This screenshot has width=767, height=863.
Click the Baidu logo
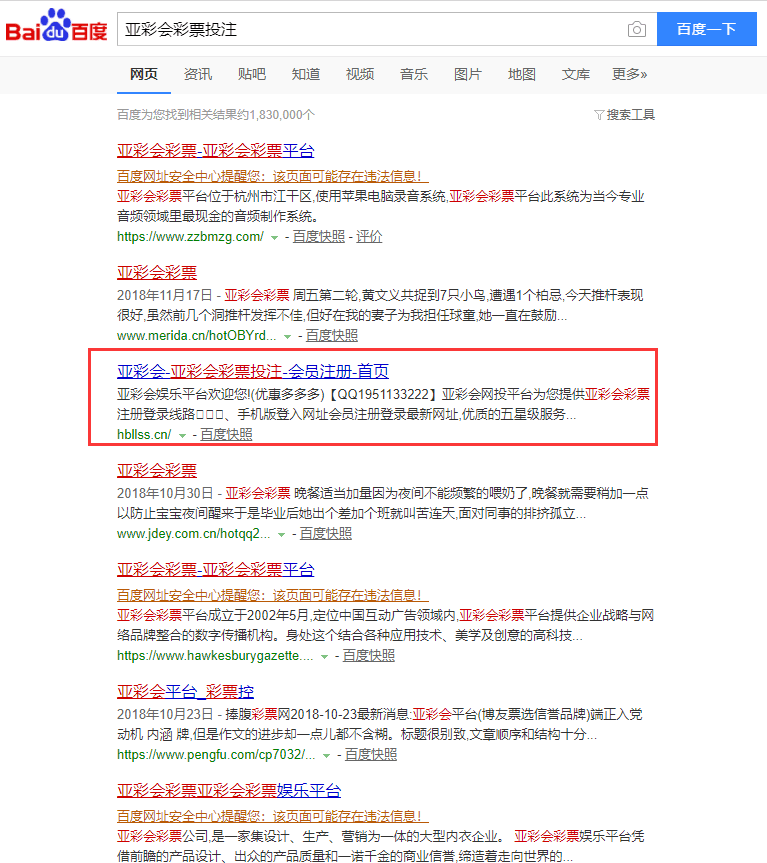pos(56,26)
